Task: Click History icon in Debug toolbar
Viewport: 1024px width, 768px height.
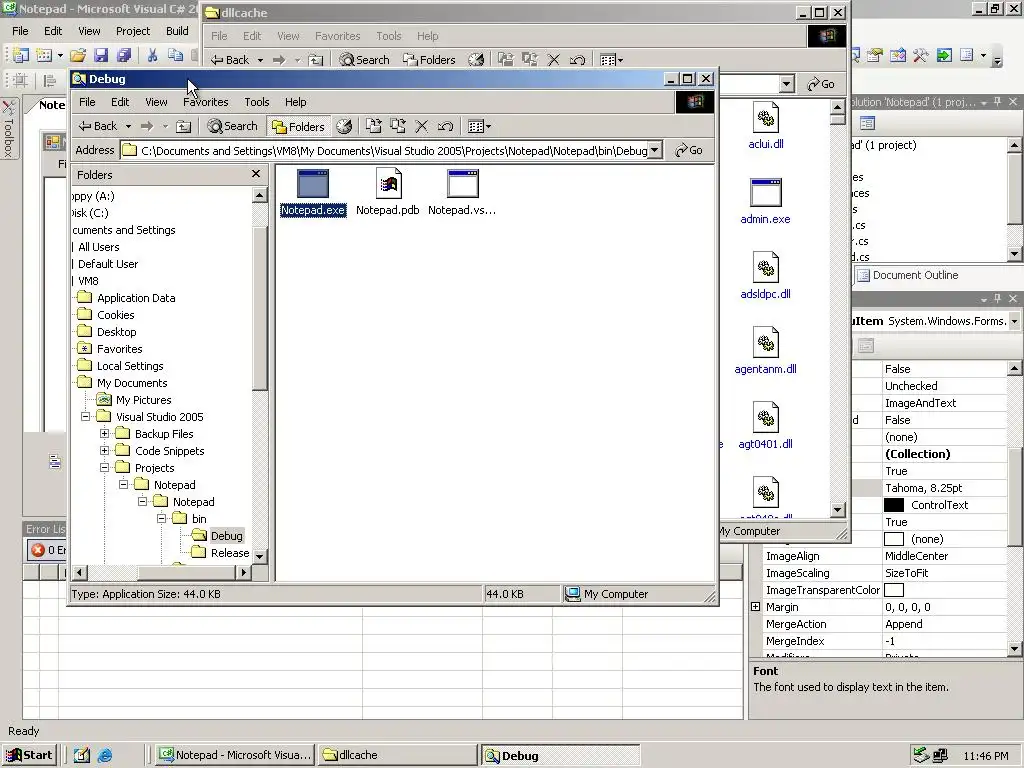Action: point(344,126)
